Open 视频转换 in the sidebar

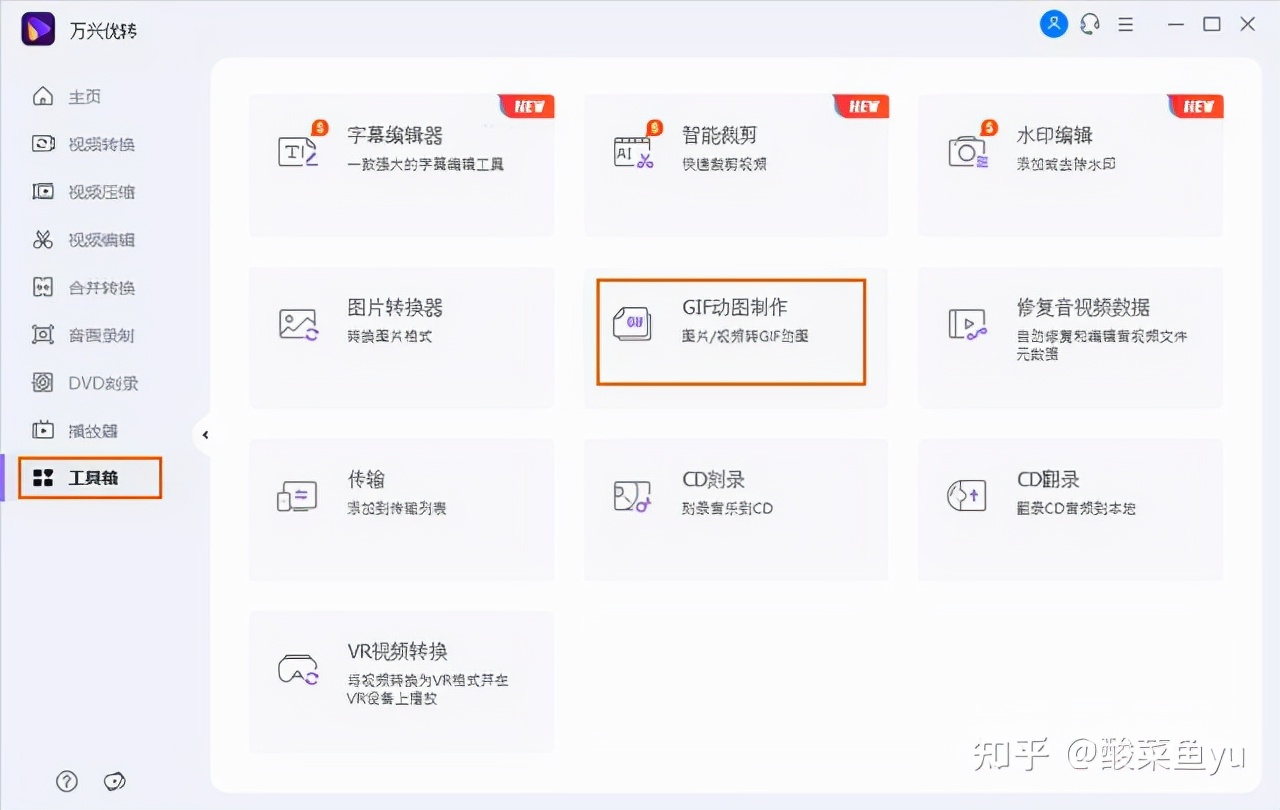[101, 145]
